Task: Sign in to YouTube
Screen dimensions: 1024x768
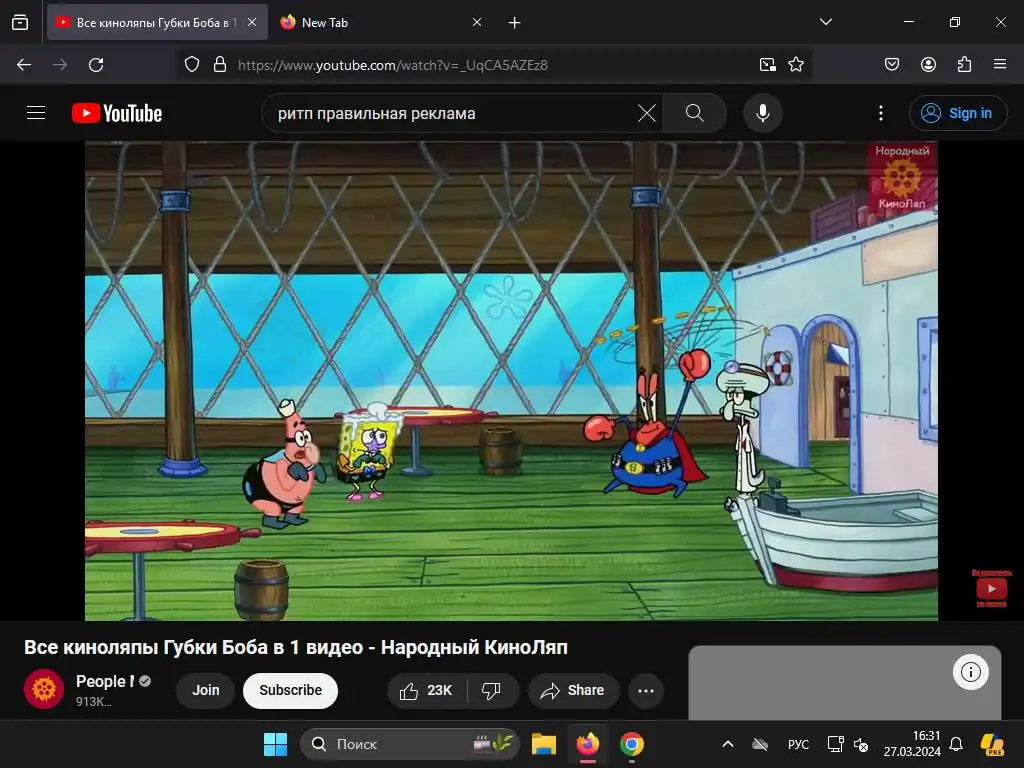Action: point(958,113)
